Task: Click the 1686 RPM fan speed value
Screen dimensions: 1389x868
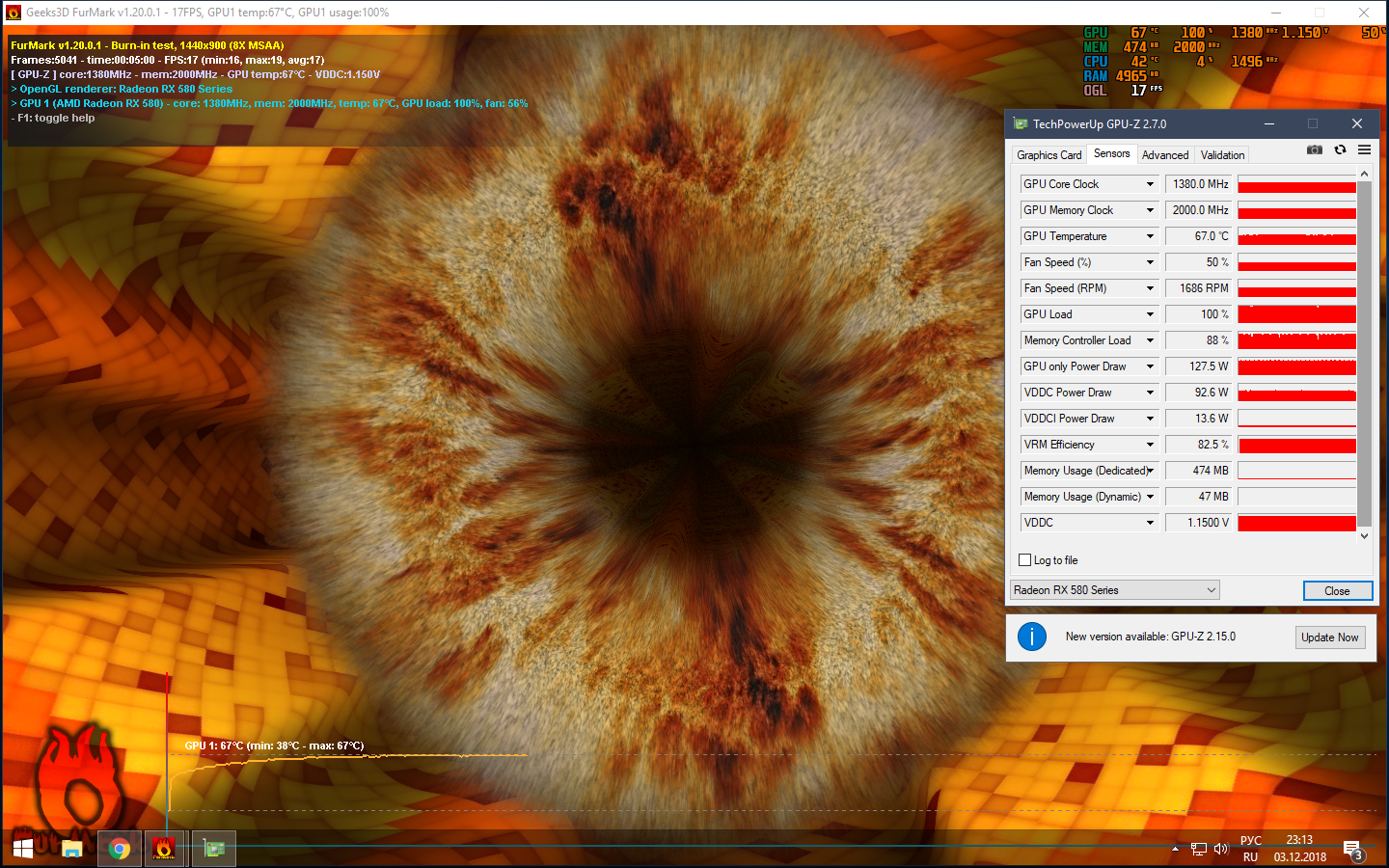Action: [x=1199, y=288]
